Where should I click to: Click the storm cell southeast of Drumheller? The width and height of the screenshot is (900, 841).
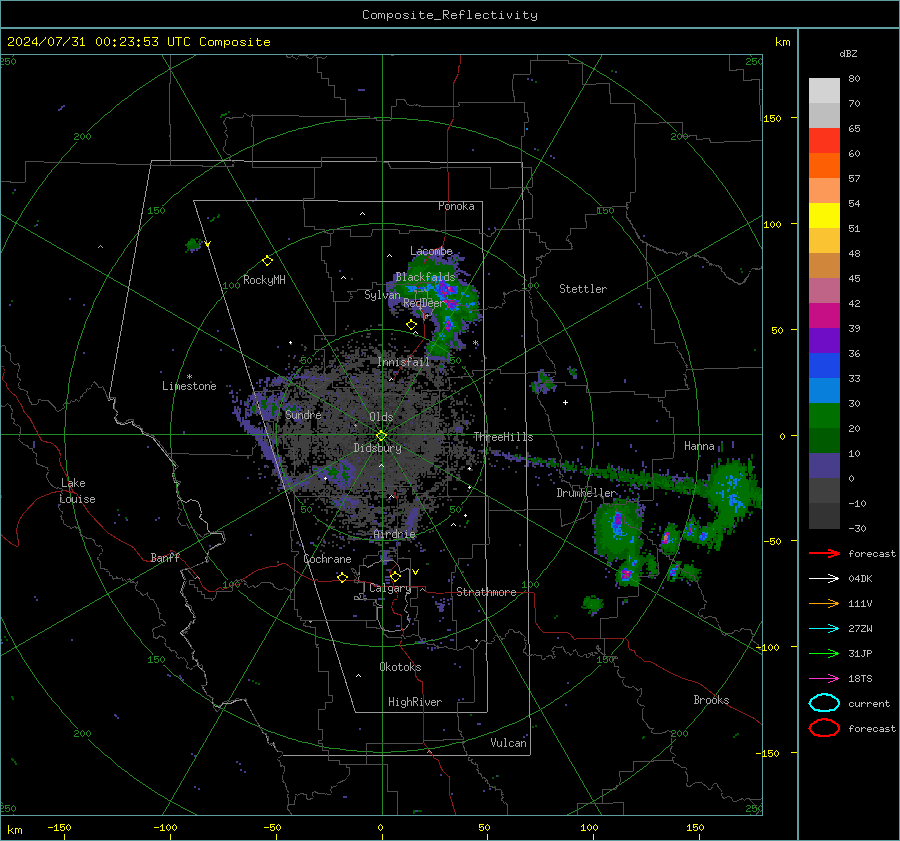(619, 531)
